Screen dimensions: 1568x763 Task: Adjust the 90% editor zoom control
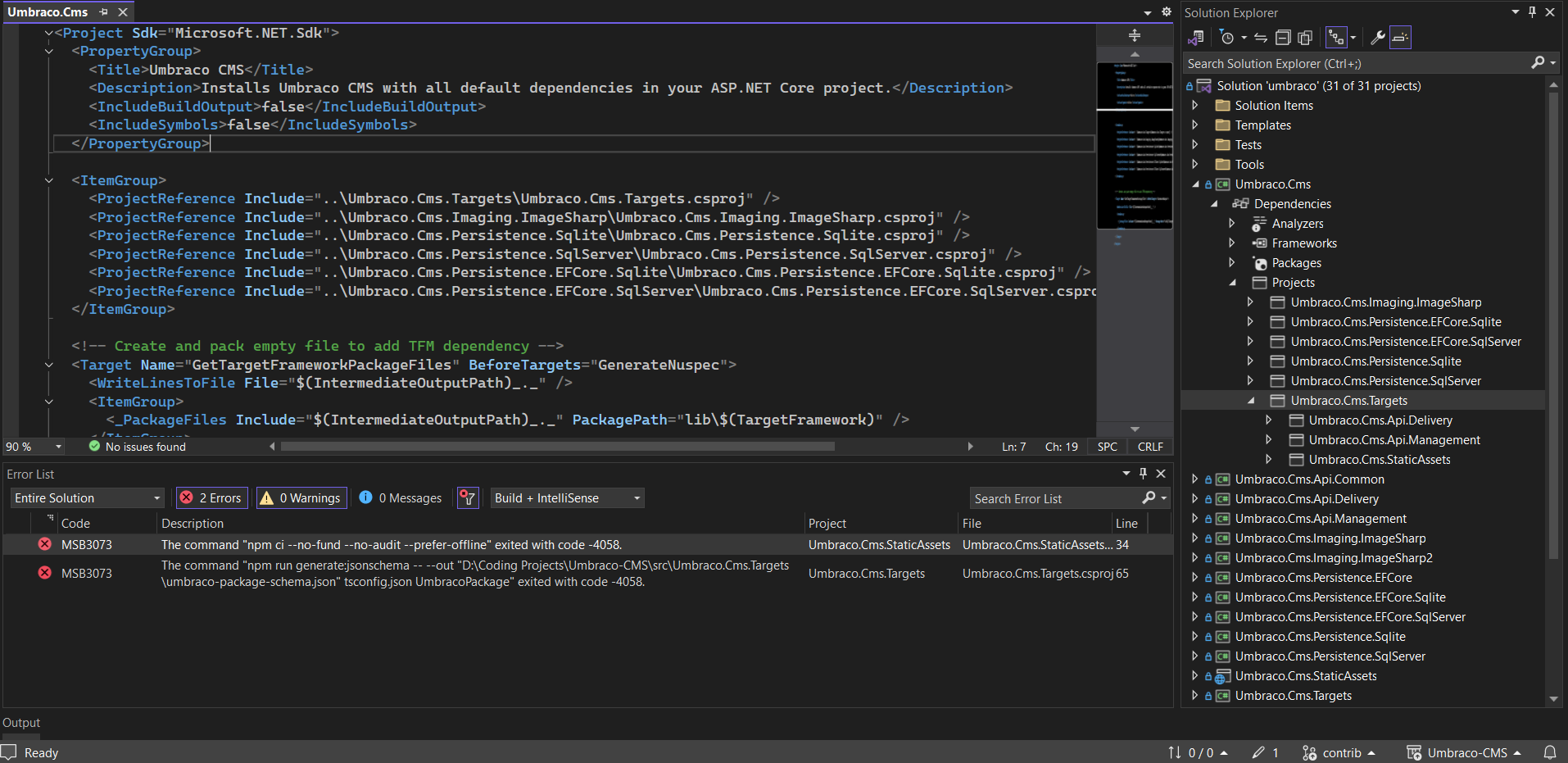pyautogui.click(x=33, y=447)
